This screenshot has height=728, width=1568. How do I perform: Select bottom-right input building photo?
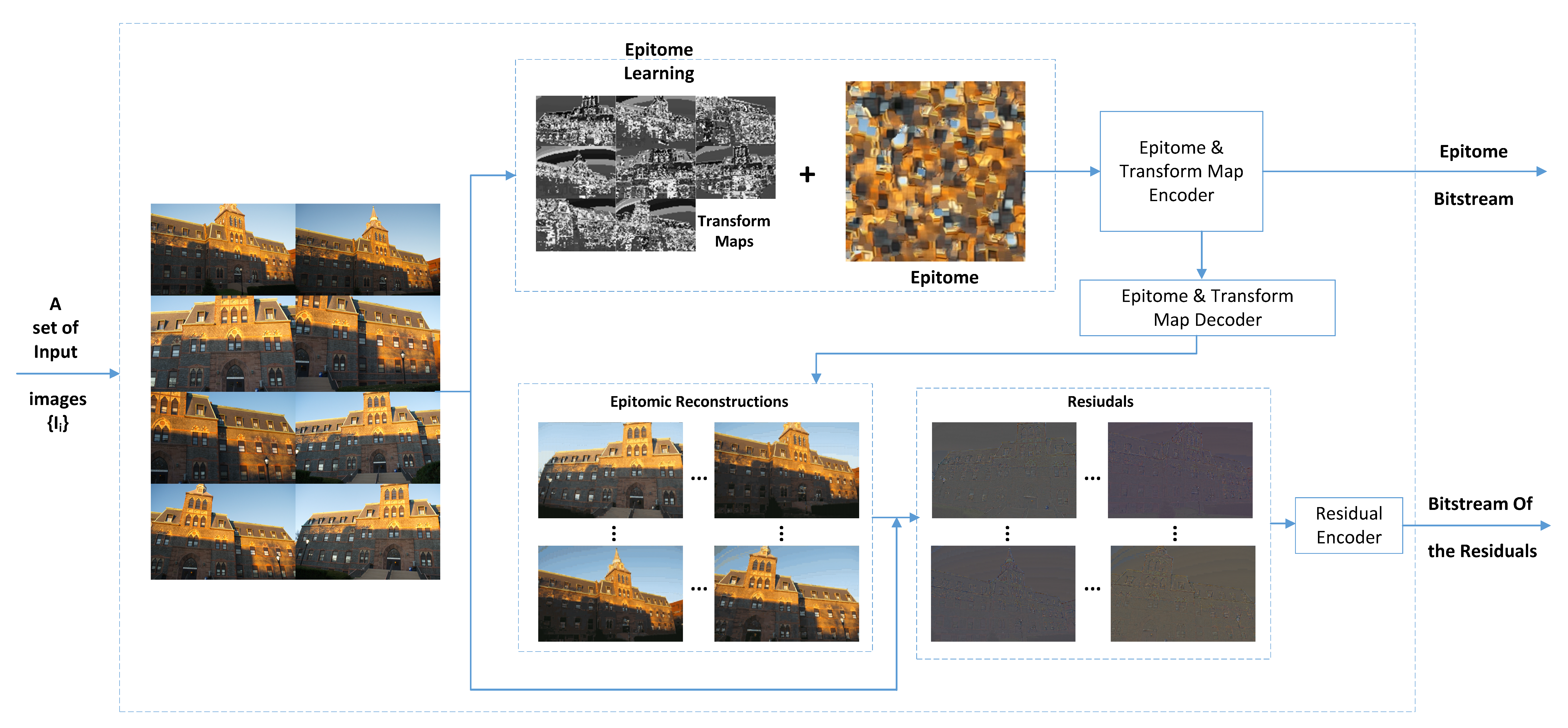point(368,531)
